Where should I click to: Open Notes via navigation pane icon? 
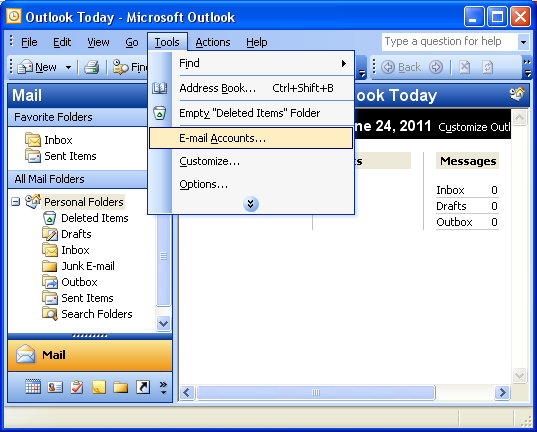pyautogui.click(x=99, y=387)
